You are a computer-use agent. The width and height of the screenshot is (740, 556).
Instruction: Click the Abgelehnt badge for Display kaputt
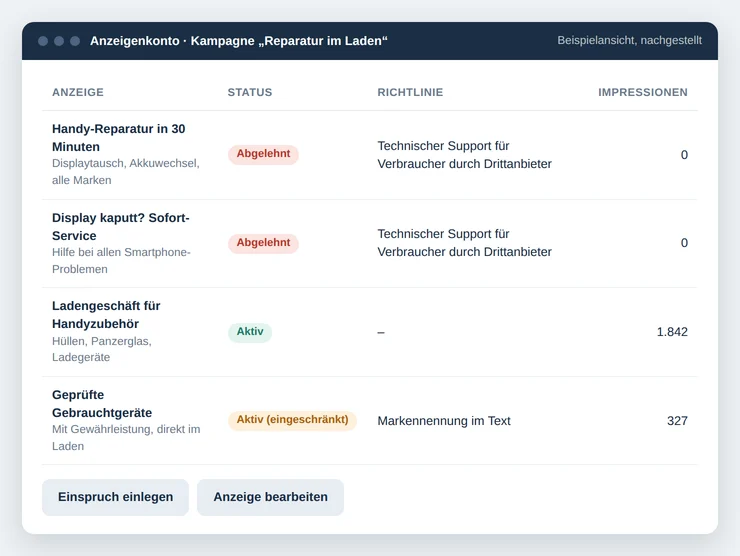click(263, 243)
